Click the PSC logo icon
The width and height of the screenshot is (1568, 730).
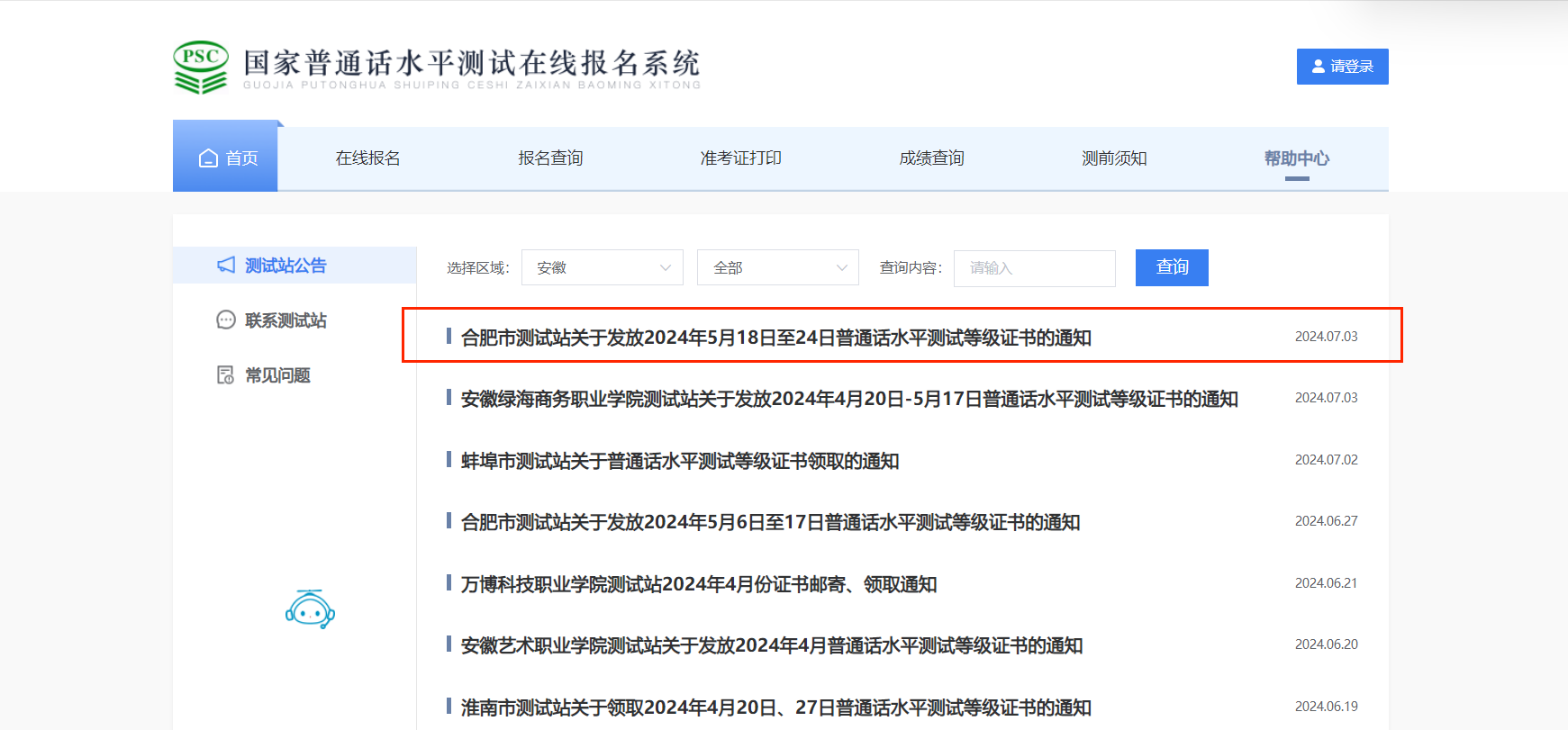pyautogui.click(x=201, y=67)
